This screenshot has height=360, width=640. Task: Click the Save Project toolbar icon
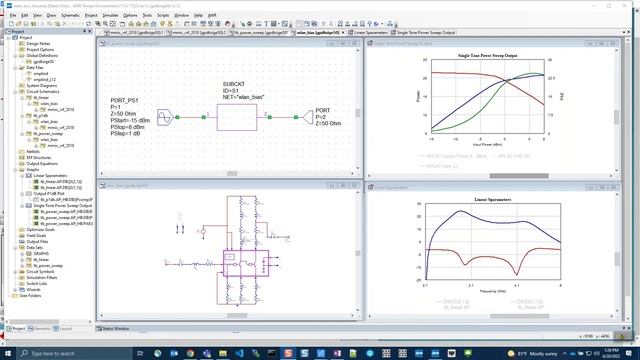pos(26,24)
